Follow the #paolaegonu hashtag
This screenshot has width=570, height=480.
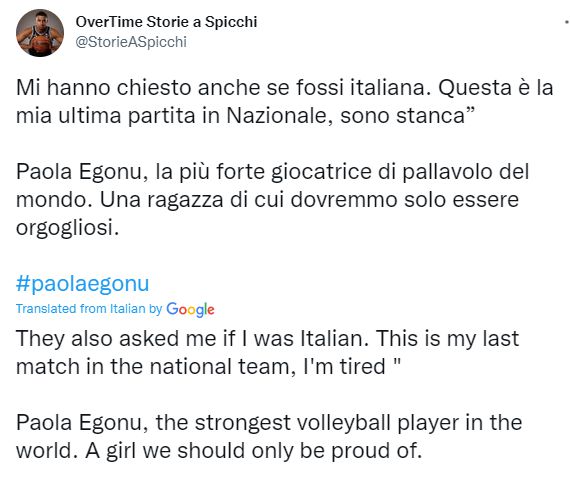pos(83,284)
